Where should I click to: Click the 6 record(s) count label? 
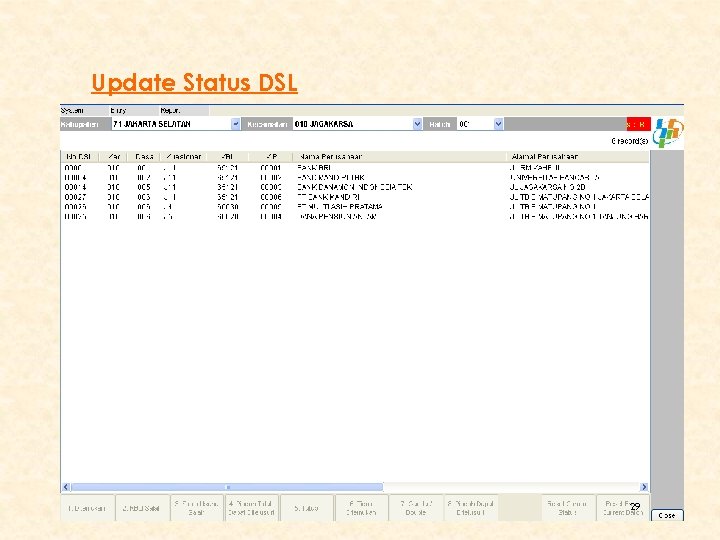pos(630,141)
